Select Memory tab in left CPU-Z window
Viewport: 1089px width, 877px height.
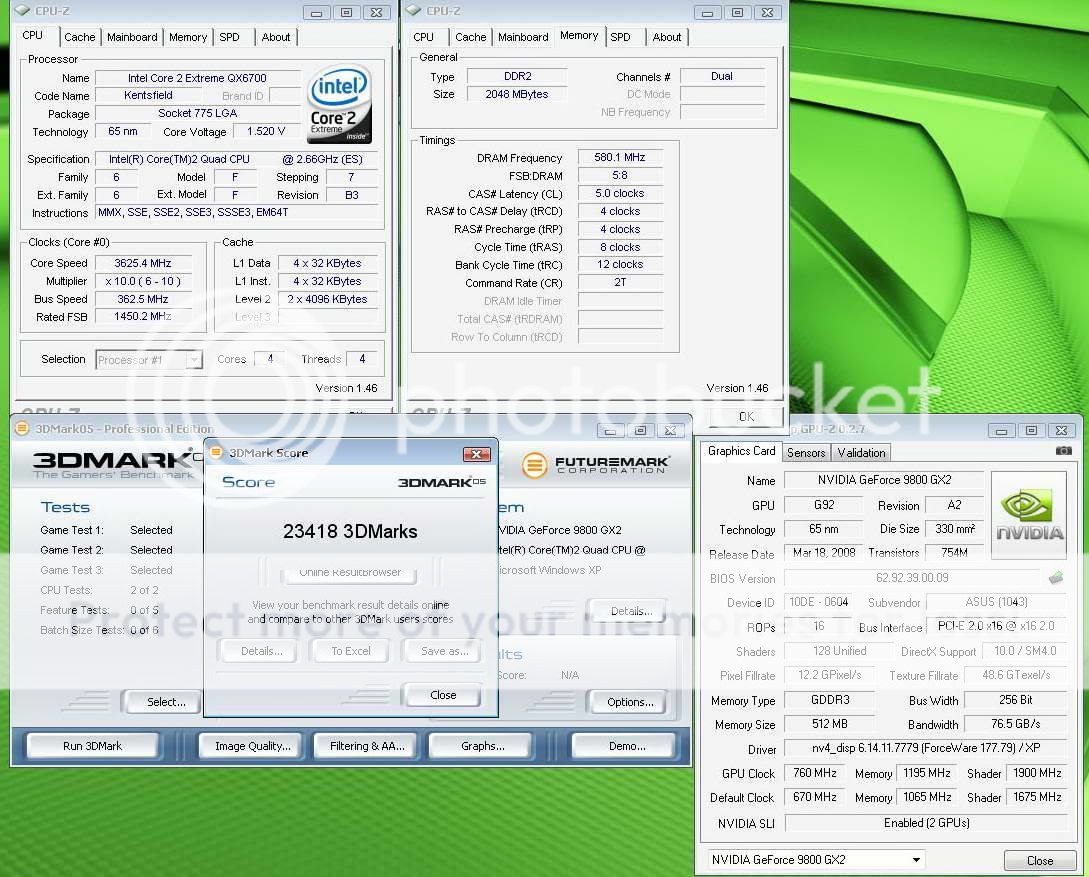[188, 37]
